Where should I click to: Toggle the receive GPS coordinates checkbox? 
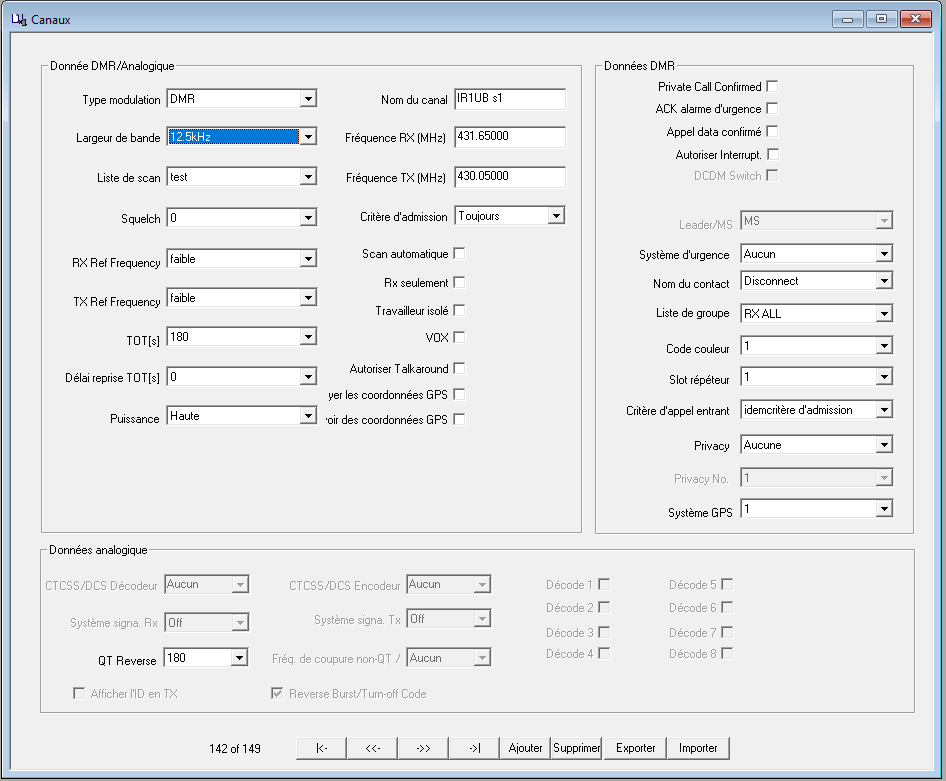[459, 419]
